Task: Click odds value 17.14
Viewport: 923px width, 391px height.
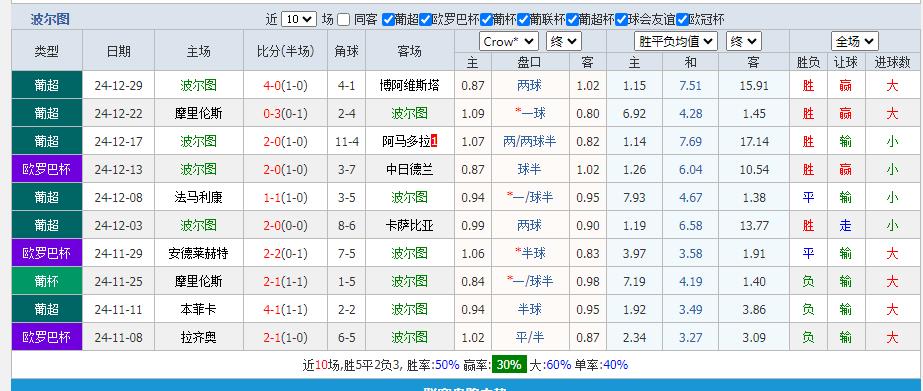Action: click(x=753, y=141)
